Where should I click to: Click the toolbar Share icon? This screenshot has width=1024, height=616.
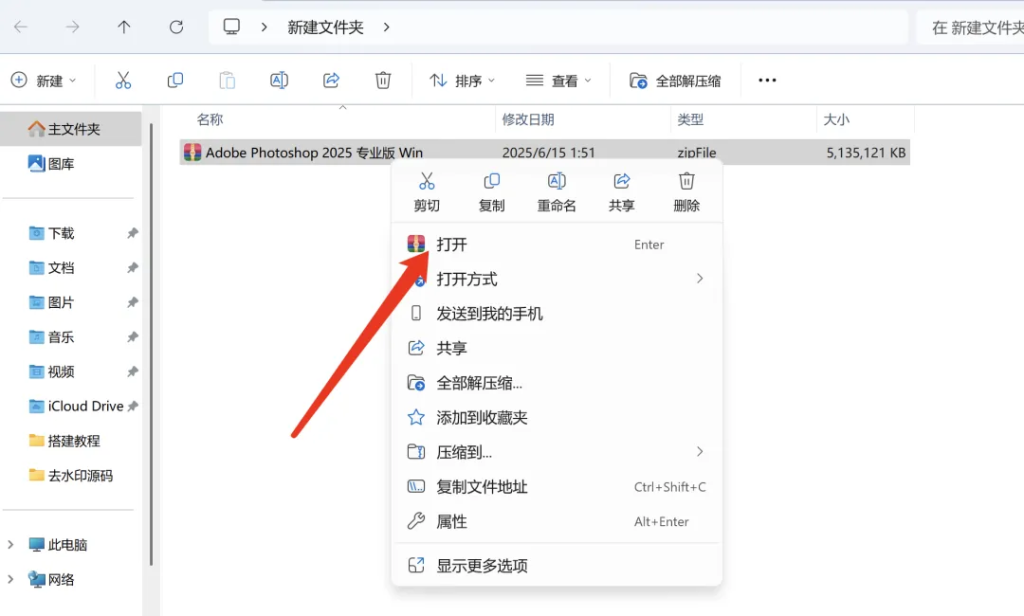331,80
